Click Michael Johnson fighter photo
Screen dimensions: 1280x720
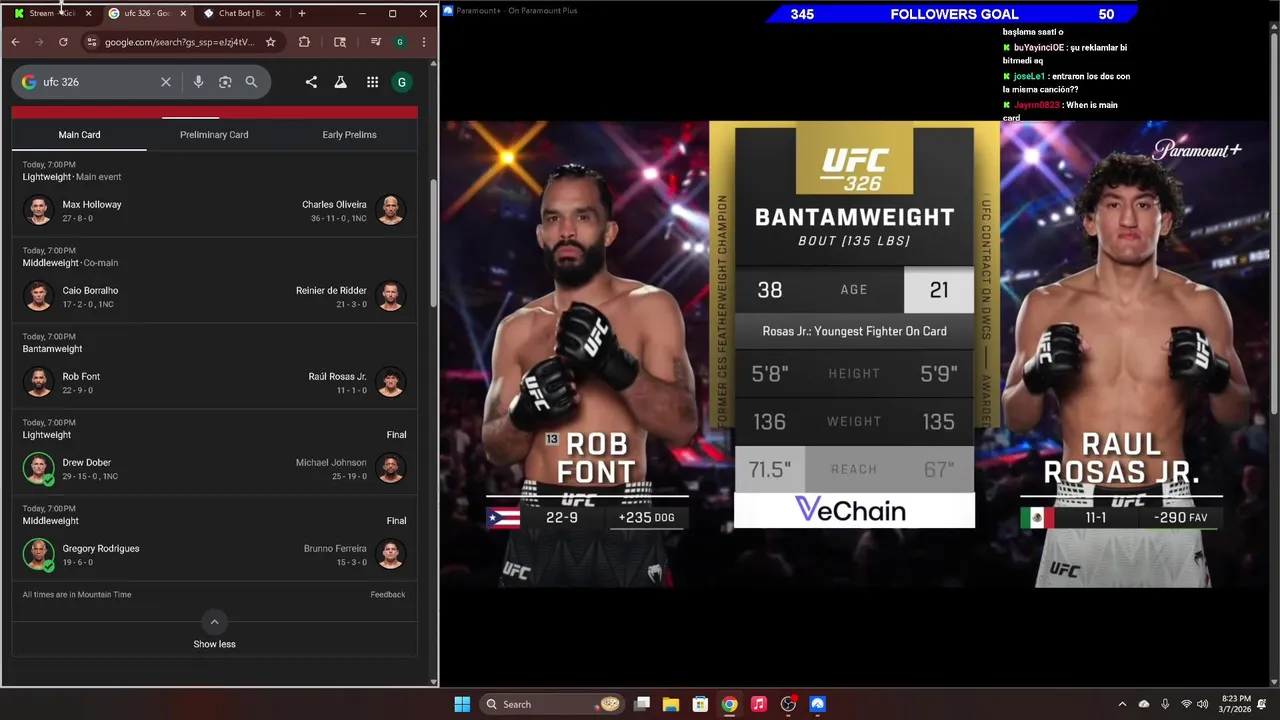click(x=390, y=468)
